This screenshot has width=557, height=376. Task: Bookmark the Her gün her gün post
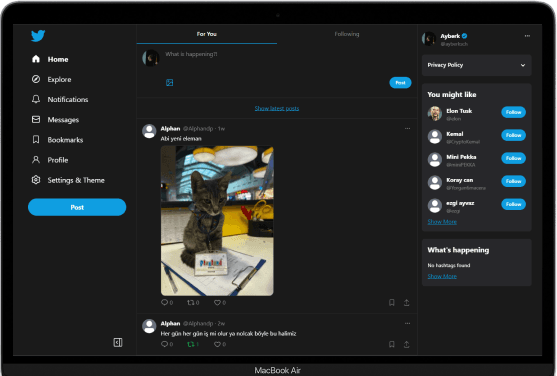pyautogui.click(x=391, y=344)
